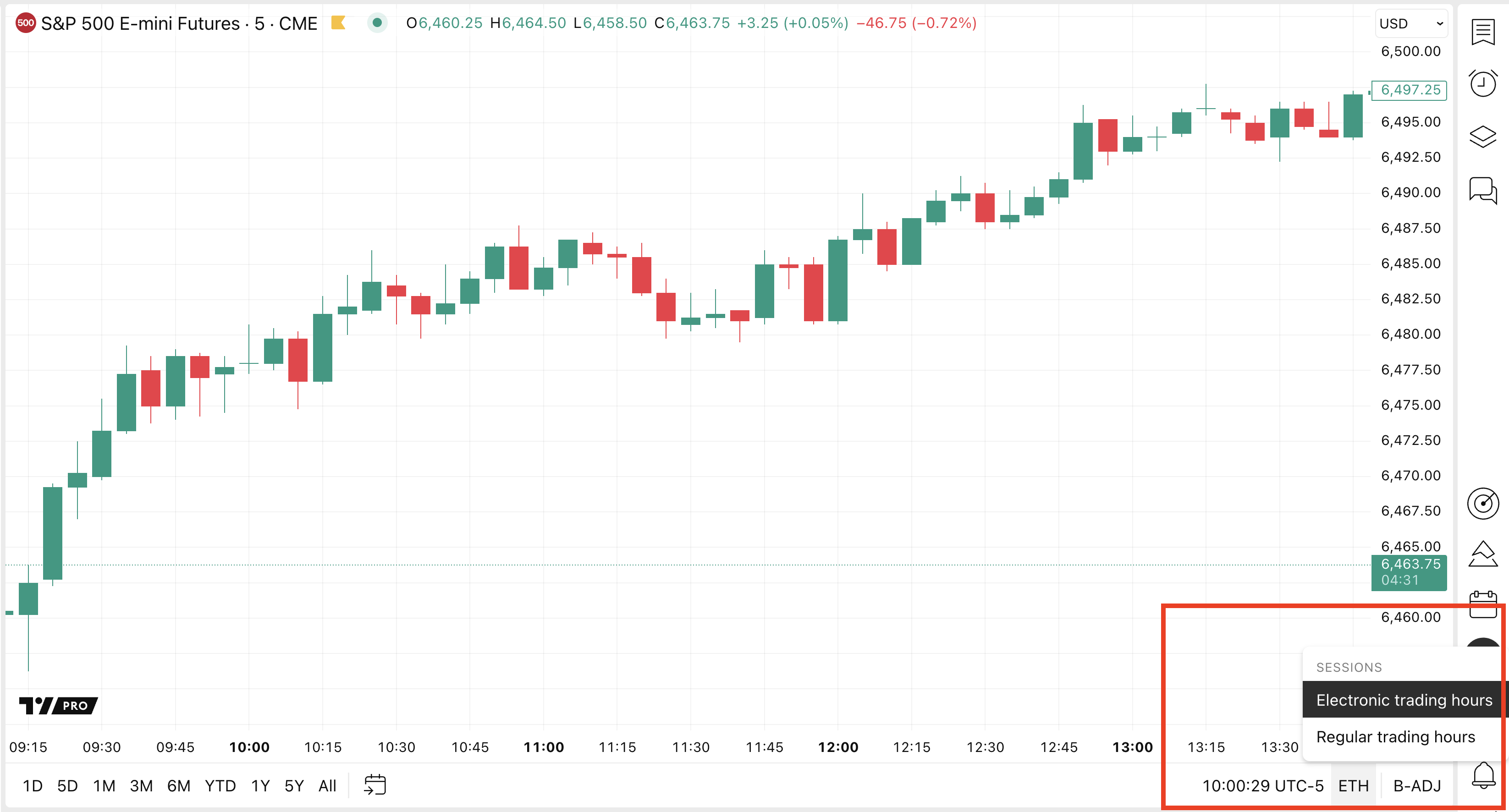Open the chats speech bubble icon
This screenshot has height=812, width=1509.
coord(1482,190)
